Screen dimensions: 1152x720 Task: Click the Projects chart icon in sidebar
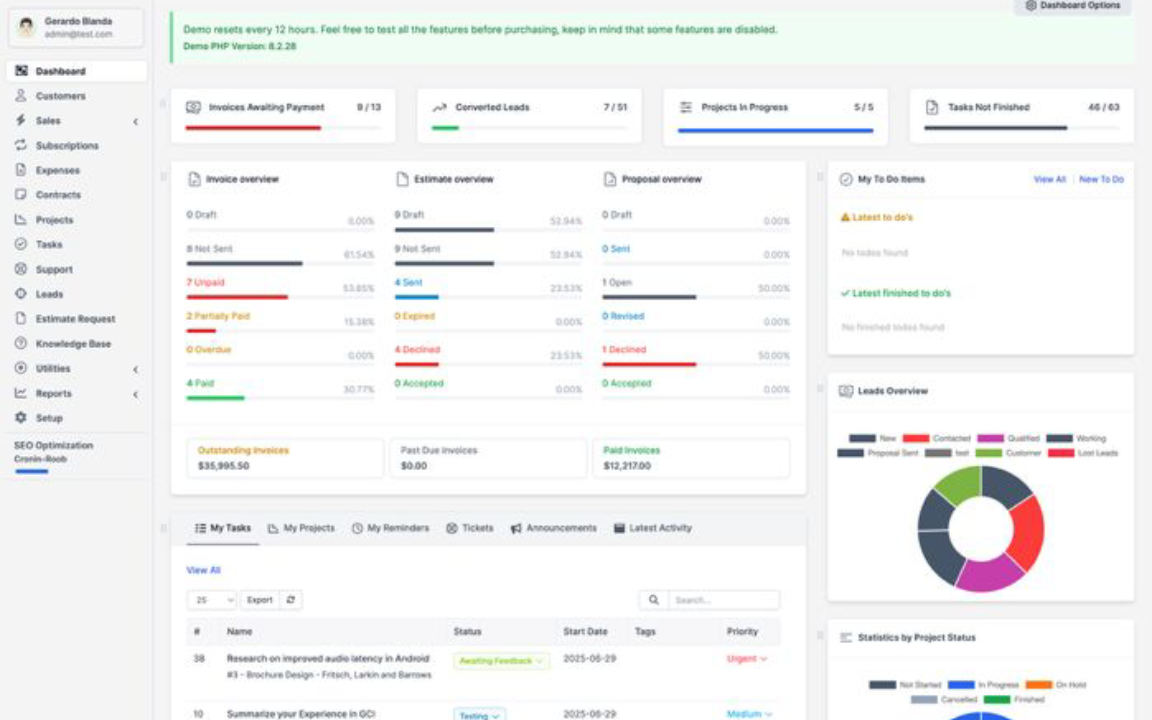(x=21, y=220)
